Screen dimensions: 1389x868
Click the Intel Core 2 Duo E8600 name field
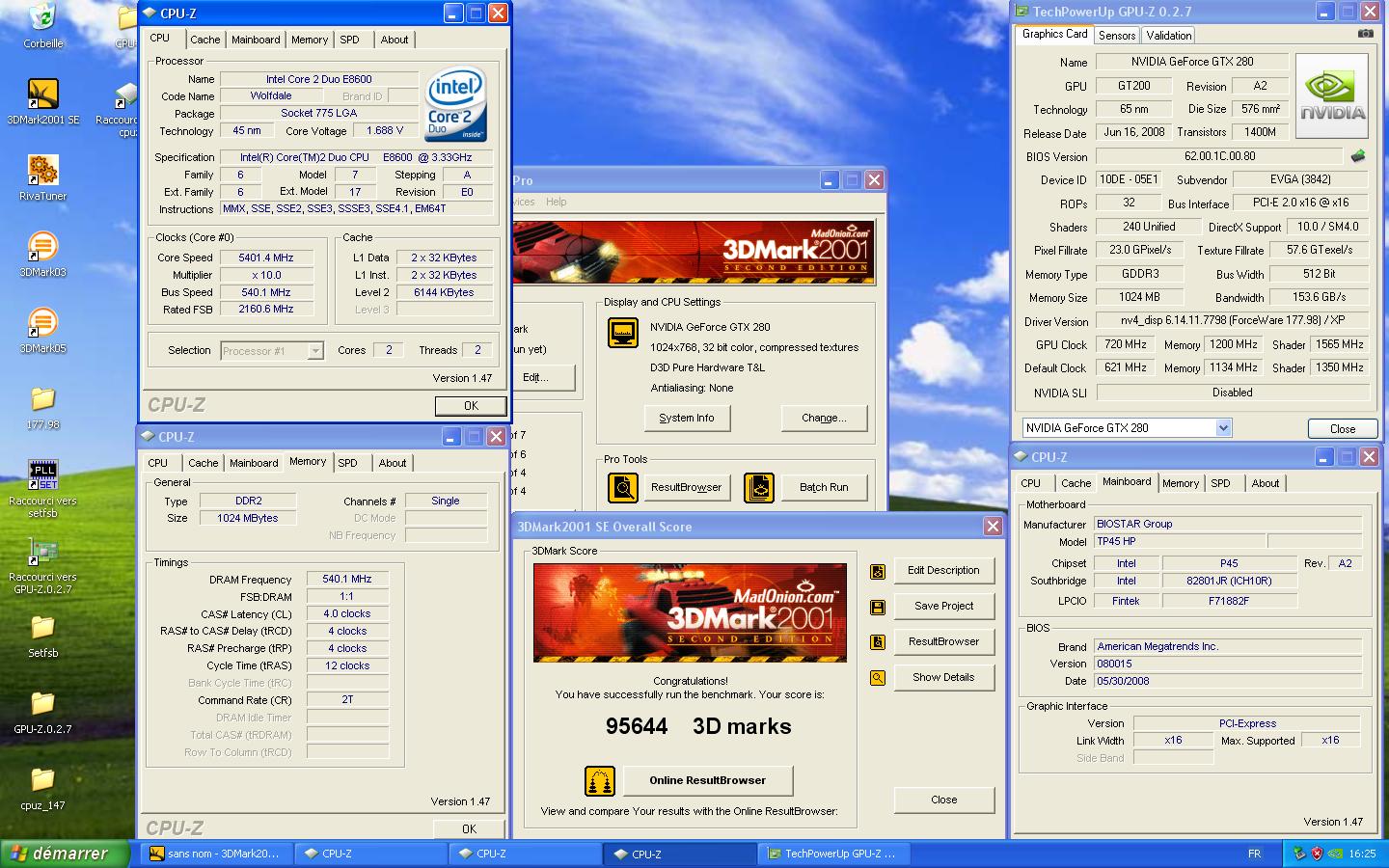coord(319,79)
